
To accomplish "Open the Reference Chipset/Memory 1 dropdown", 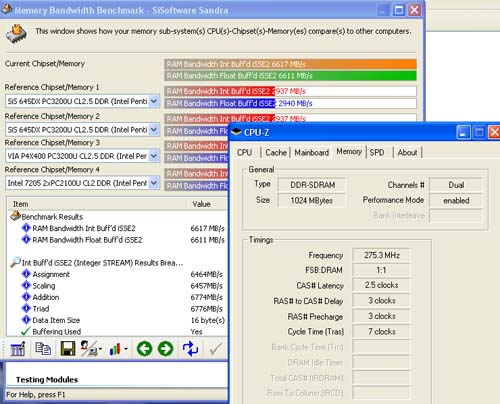I will click(x=154, y=101).
